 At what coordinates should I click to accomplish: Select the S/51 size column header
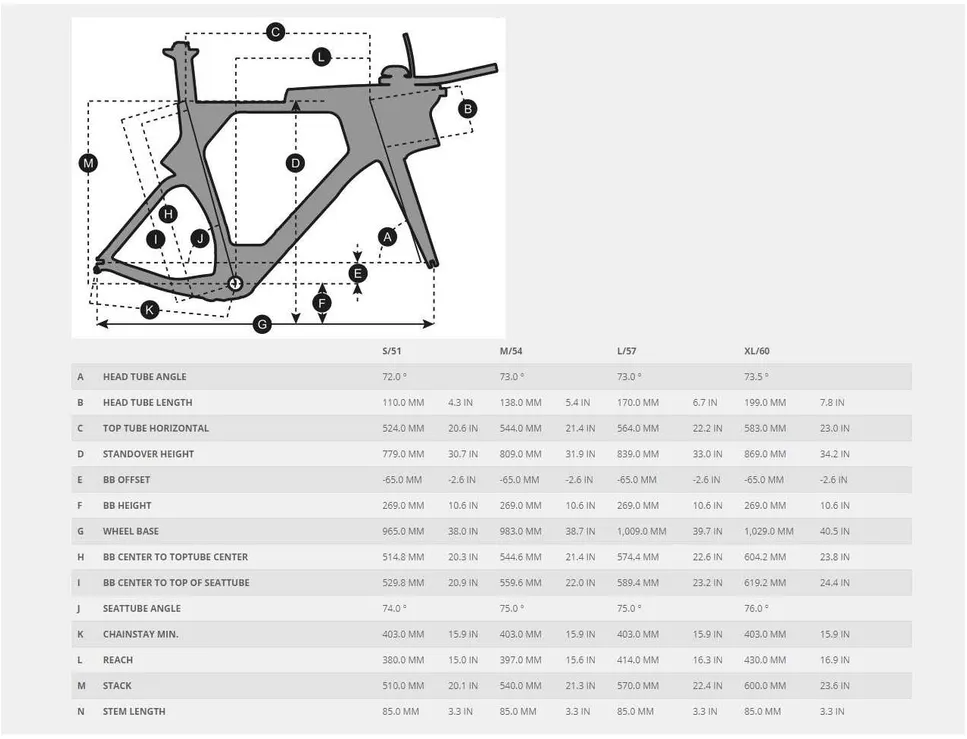391,351
